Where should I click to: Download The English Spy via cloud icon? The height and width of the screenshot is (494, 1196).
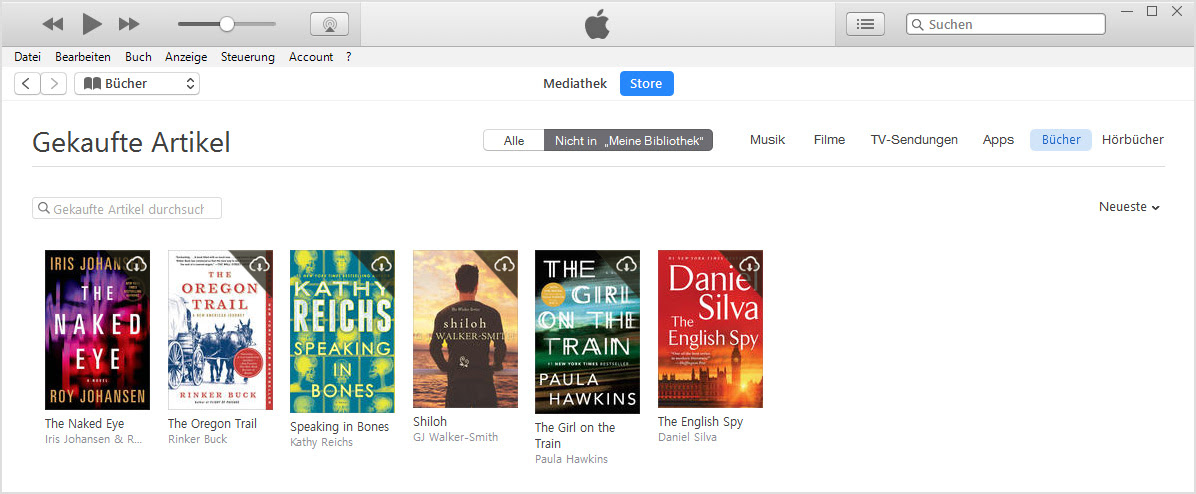point(749,265)
